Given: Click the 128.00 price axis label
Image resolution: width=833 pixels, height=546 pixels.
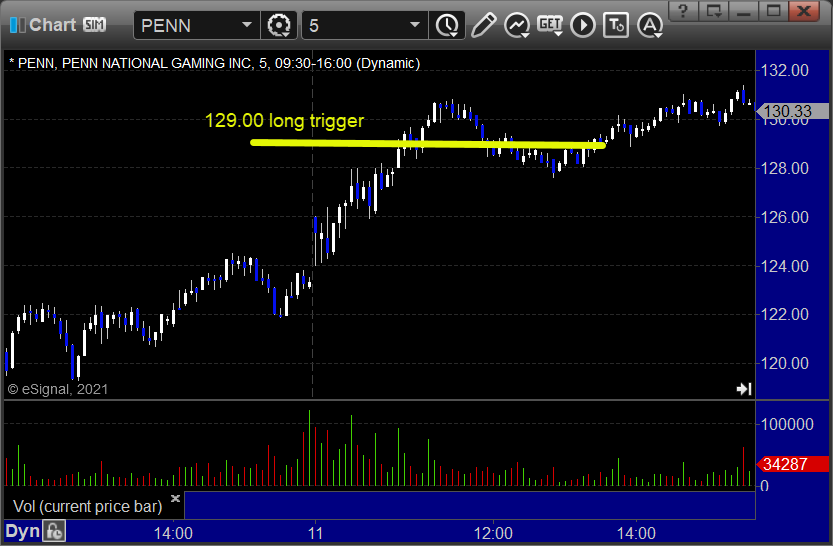Looking at the screenshot, I should [x=785, y=168].
